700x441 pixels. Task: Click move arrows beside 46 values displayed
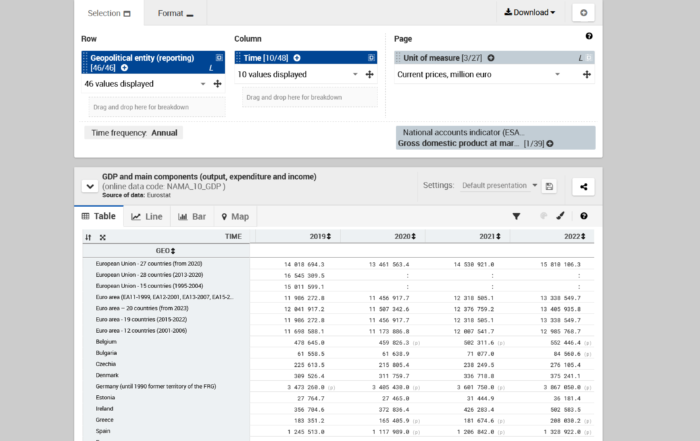[x=217, y=83]
